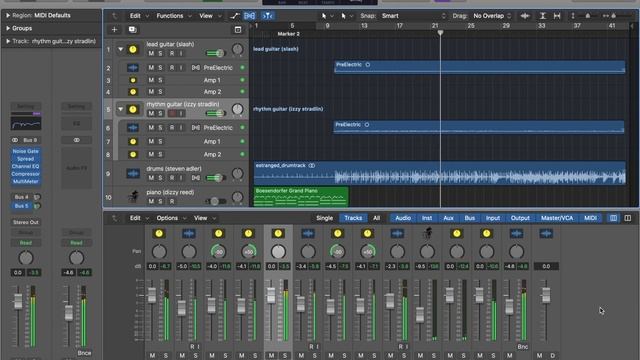Click the Noise Gate plug-in slot
Viewport: 640px width, 360px height.
(x=25, y=151)
